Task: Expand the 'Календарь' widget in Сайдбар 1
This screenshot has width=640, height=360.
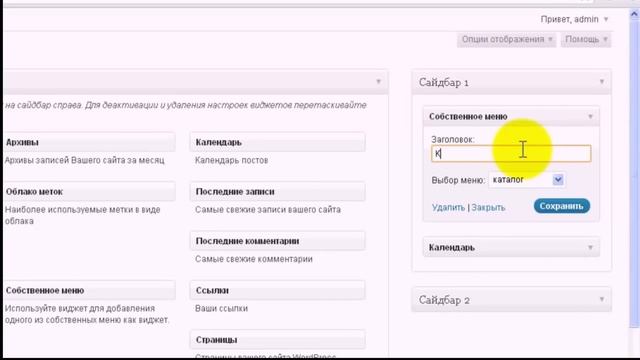Action: [590, 247]
